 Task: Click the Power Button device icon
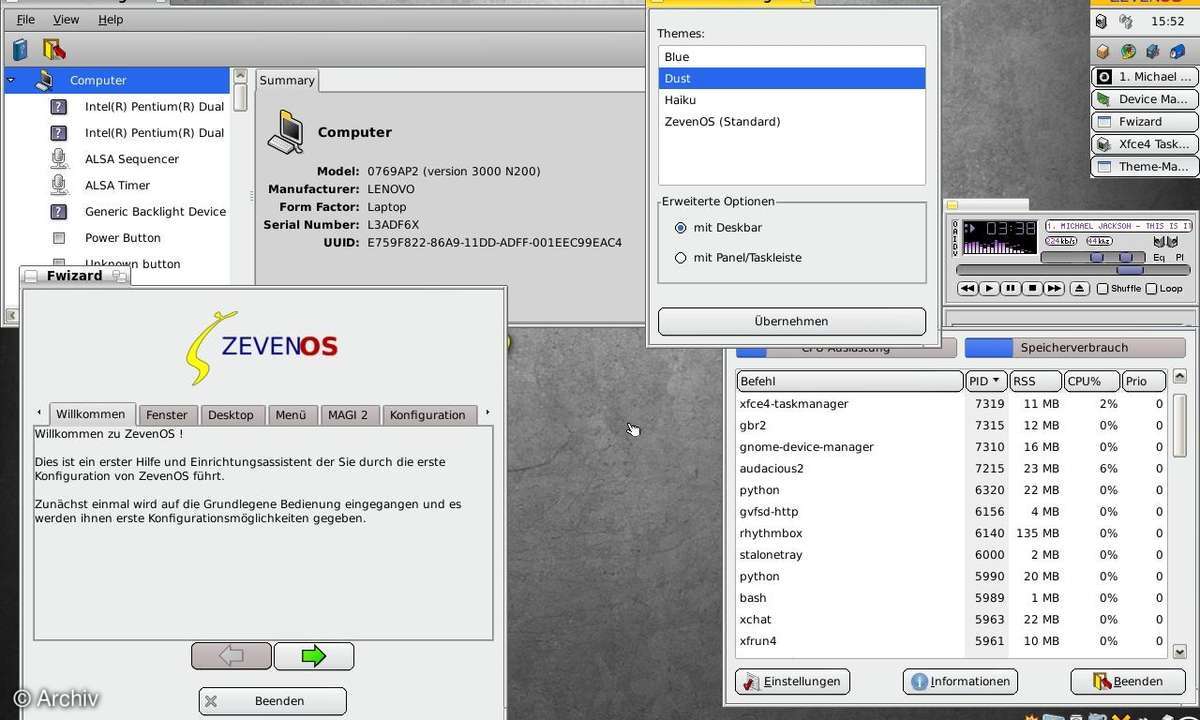click(x=59, y=238)
